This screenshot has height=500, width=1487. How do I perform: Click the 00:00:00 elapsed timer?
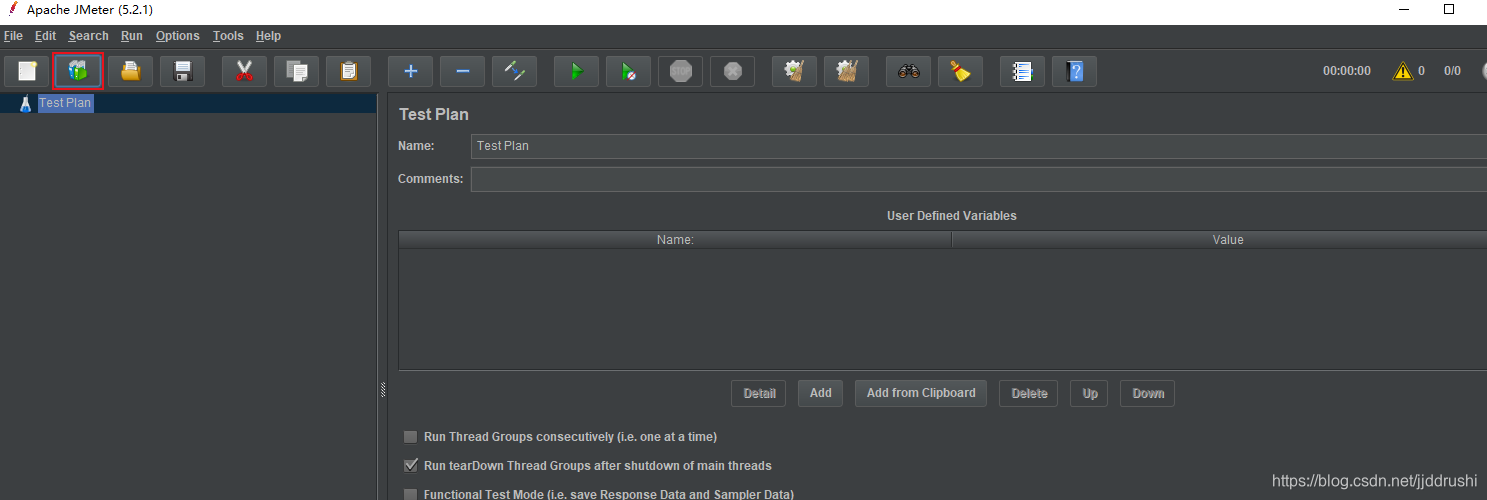point(1347,71)
